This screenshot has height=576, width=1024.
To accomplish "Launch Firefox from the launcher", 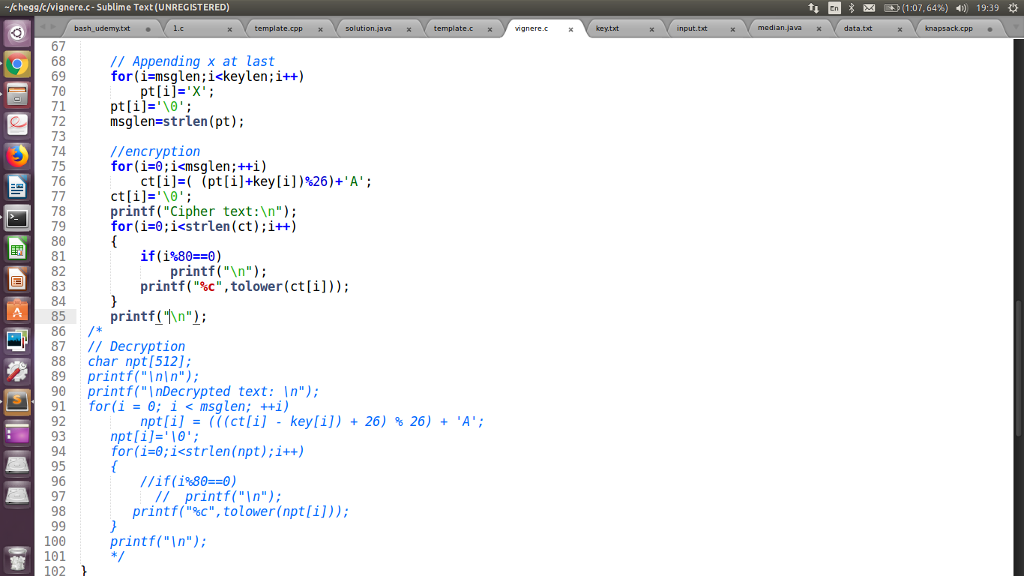I will click(17, 156).
